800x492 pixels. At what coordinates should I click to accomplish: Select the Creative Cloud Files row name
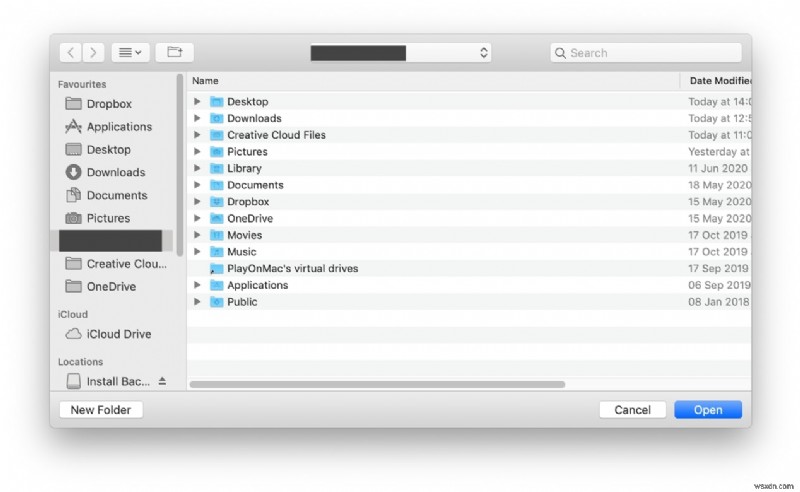tap(276, 135)
